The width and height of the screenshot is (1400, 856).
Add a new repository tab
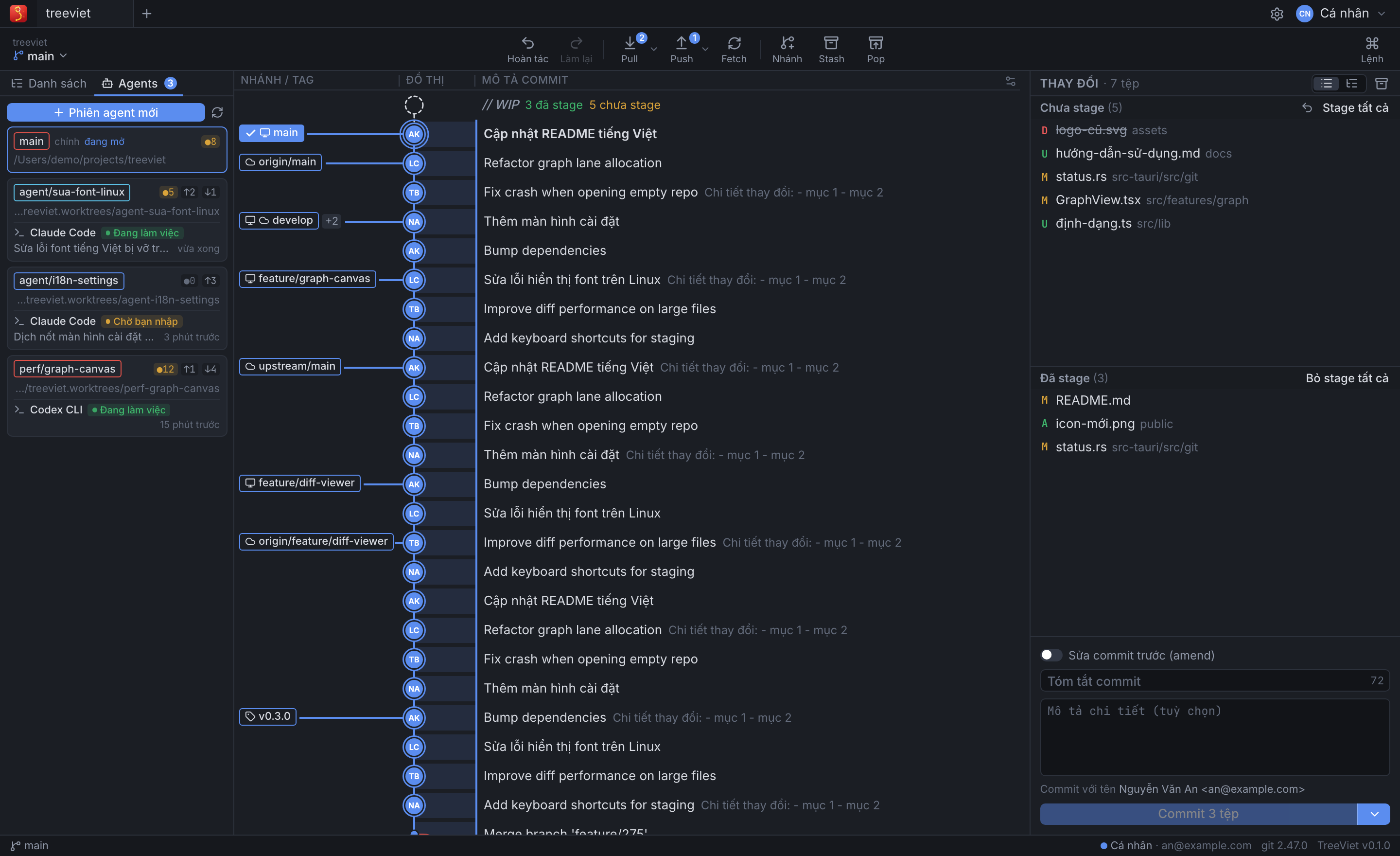[147, 14]
